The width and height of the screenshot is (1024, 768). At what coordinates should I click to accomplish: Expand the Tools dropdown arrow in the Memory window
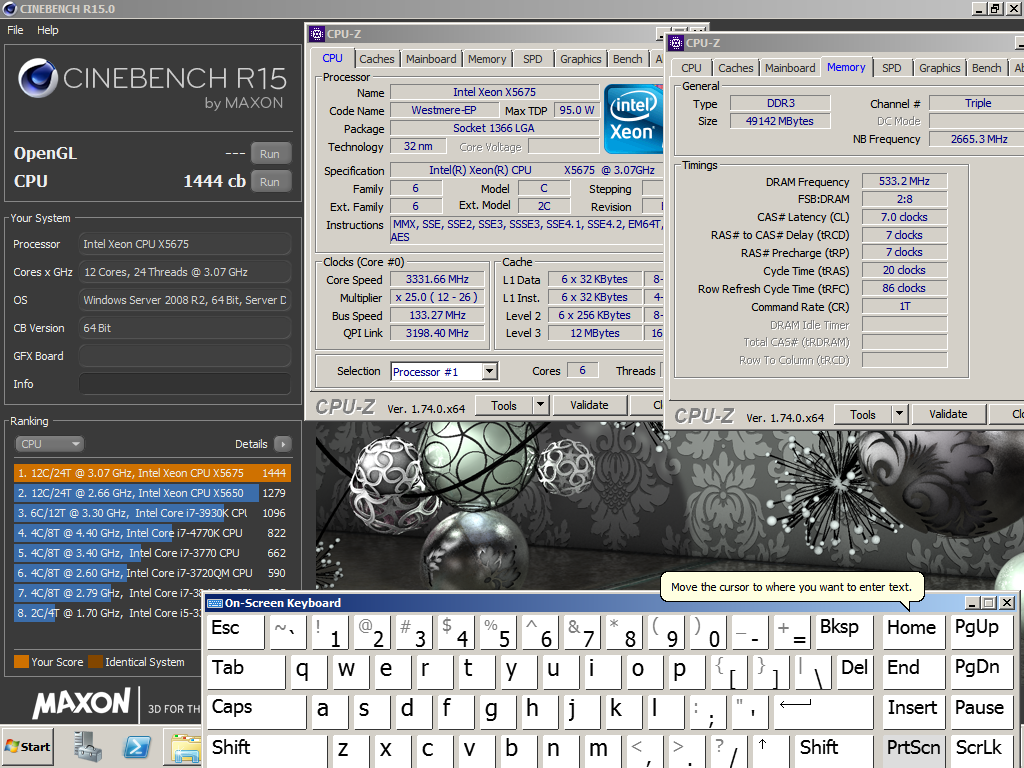900,414
